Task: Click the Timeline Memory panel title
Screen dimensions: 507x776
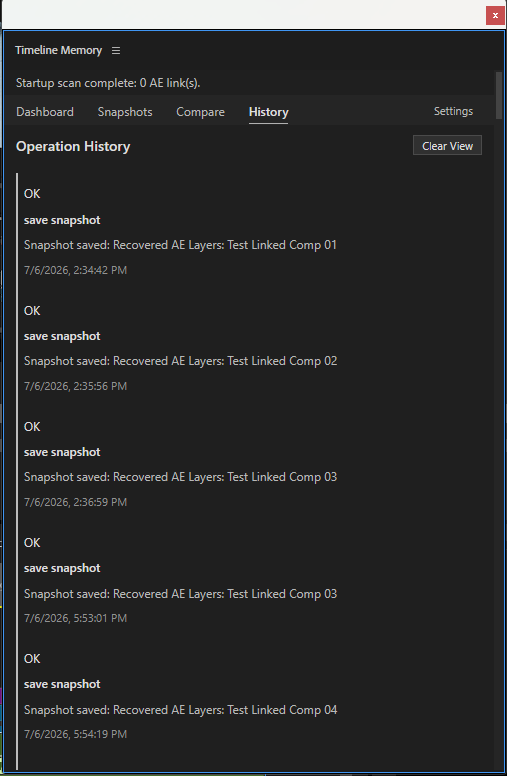Action: [58, 50]
